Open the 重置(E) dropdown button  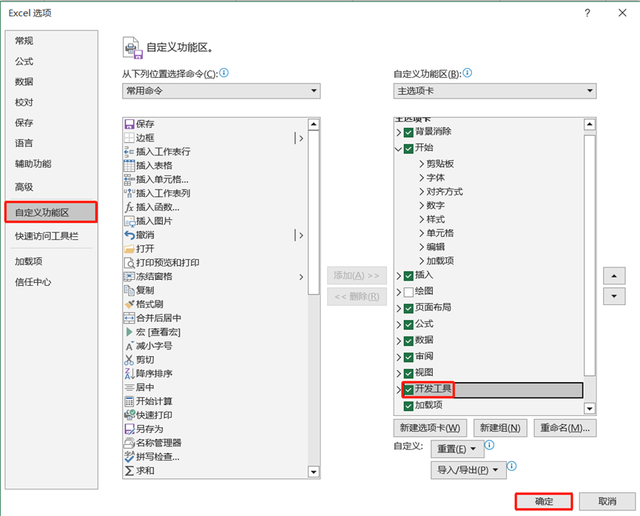[x=458, y=449]
